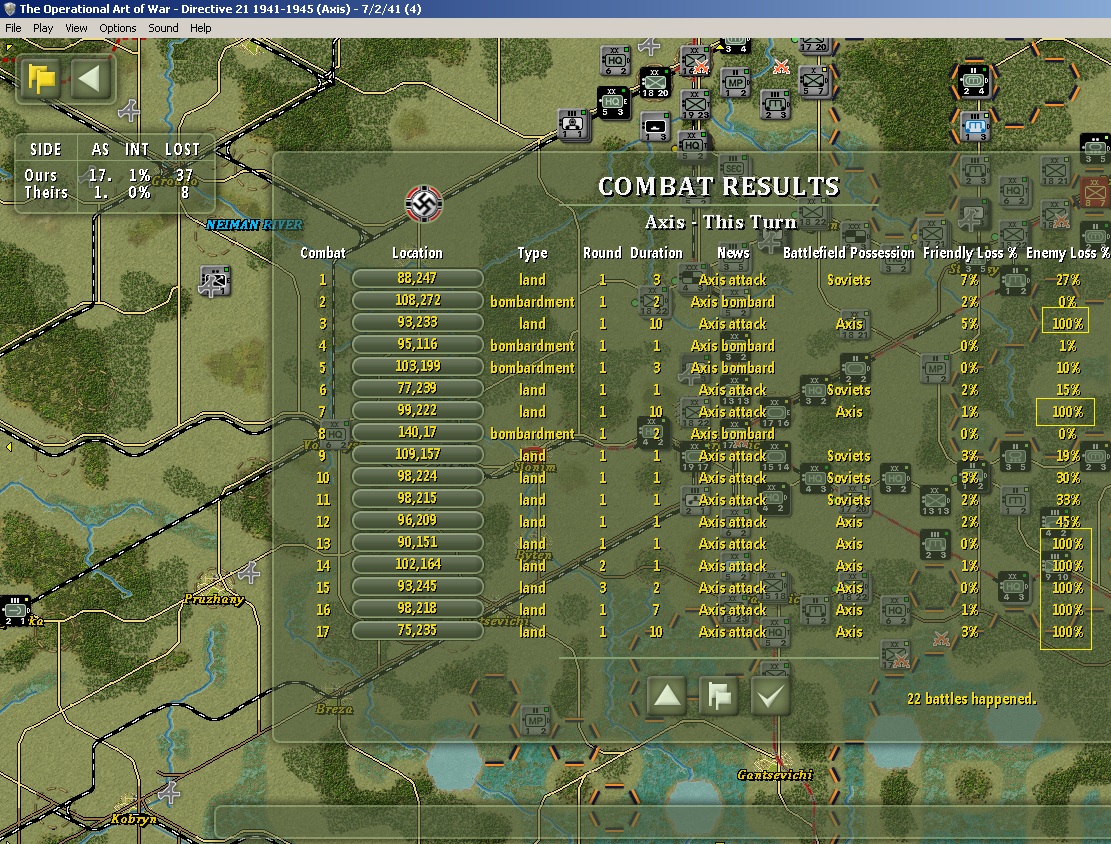Image resolution: width=1111 pixels, height=844 pixels.
Task: Click the up triangle button below combat list
Action: click(667, 696)
